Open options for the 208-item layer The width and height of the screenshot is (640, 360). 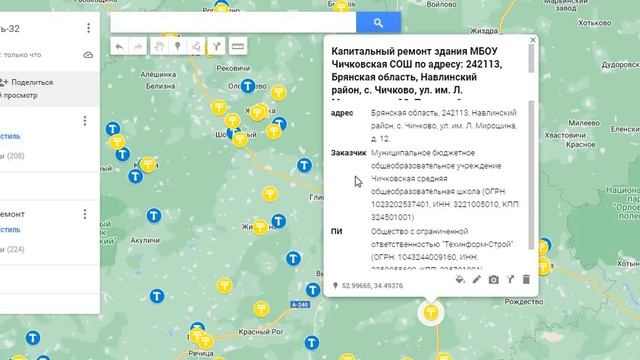pos(85,120)
